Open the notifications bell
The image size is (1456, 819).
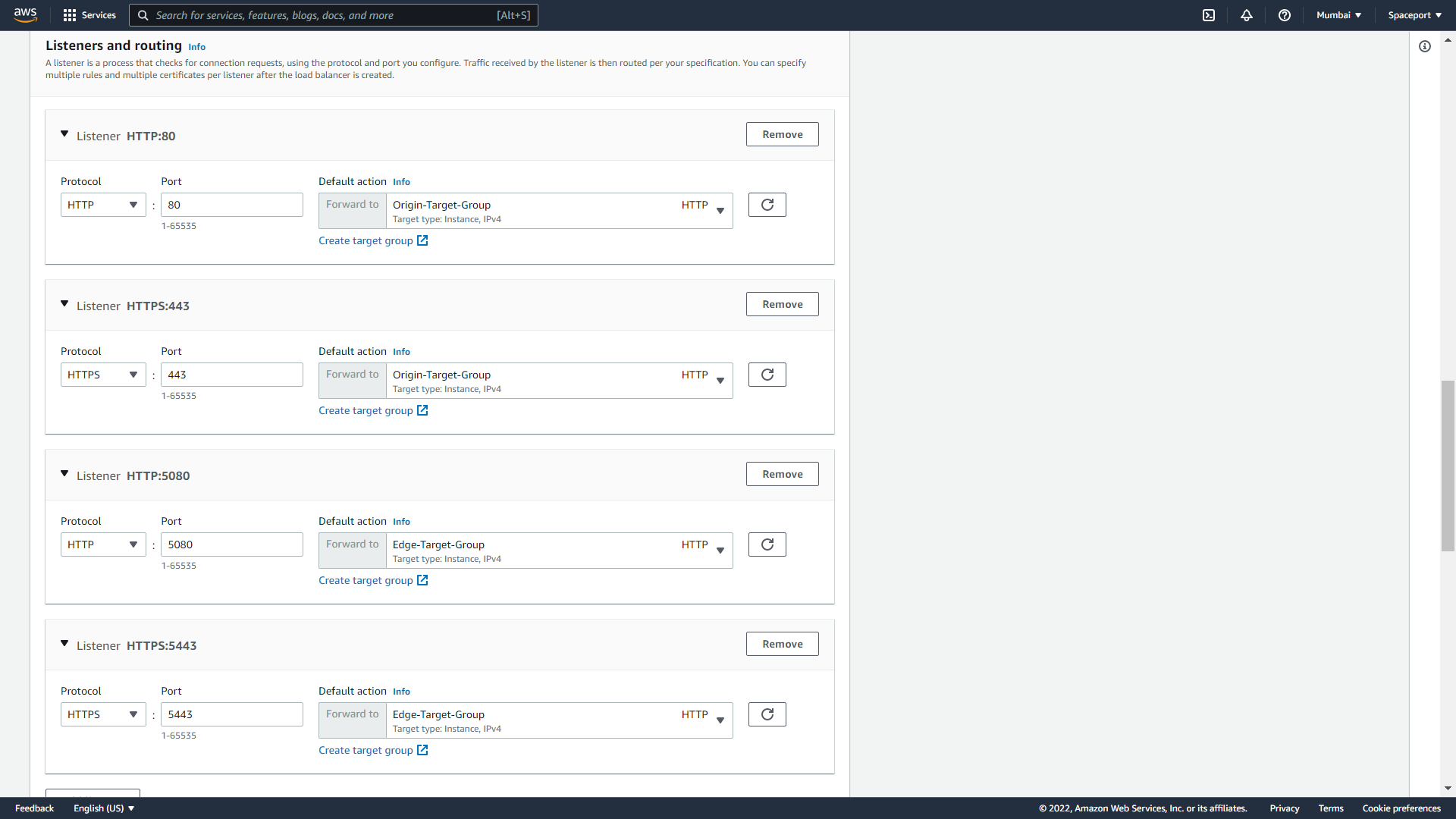[x=1247, y=15]
